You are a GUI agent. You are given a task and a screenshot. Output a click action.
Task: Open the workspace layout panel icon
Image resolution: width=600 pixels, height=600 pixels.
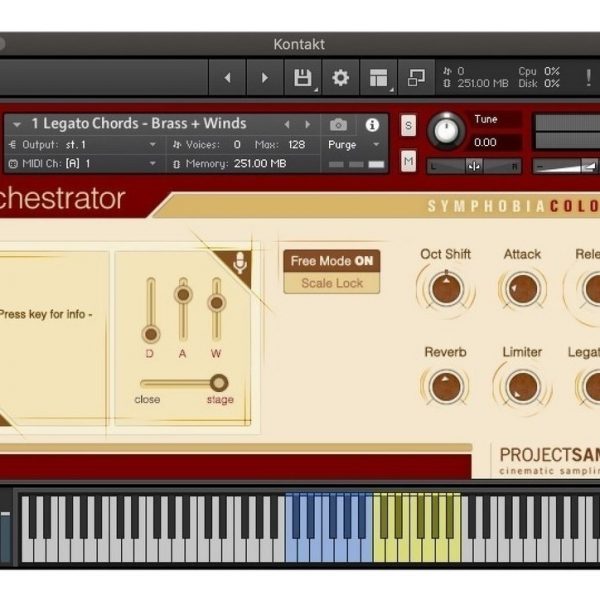point(378,78)
